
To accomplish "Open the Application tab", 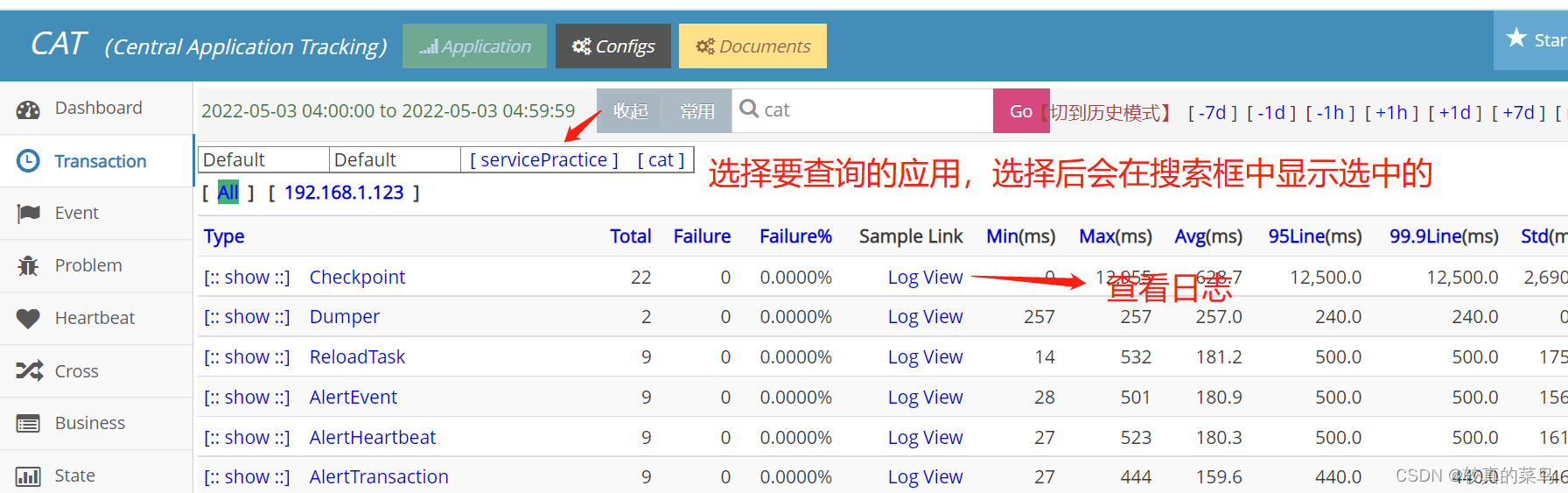I will pos(474,46).
